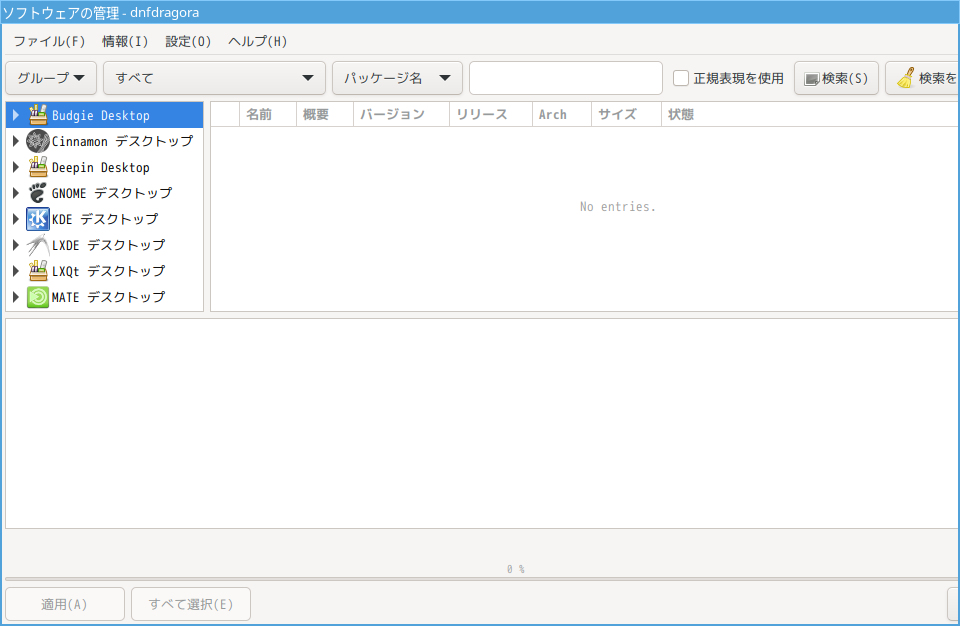Click the Budgie Desktop group icon
This screenshot has height=626, width=960.
pos(38,115)
